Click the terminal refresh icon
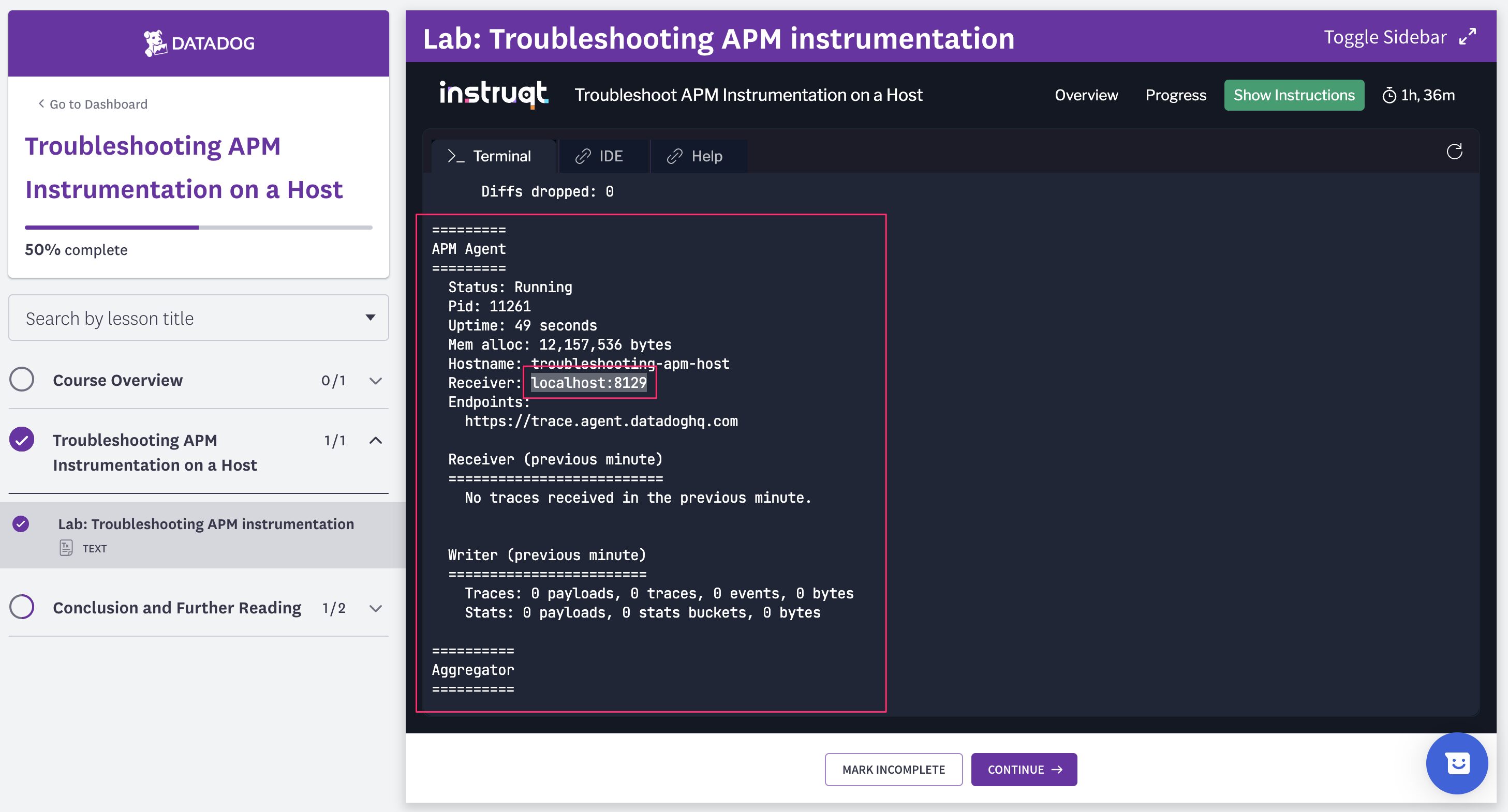The height and width of the screenshot is (812, 1508). (1454, 152)
